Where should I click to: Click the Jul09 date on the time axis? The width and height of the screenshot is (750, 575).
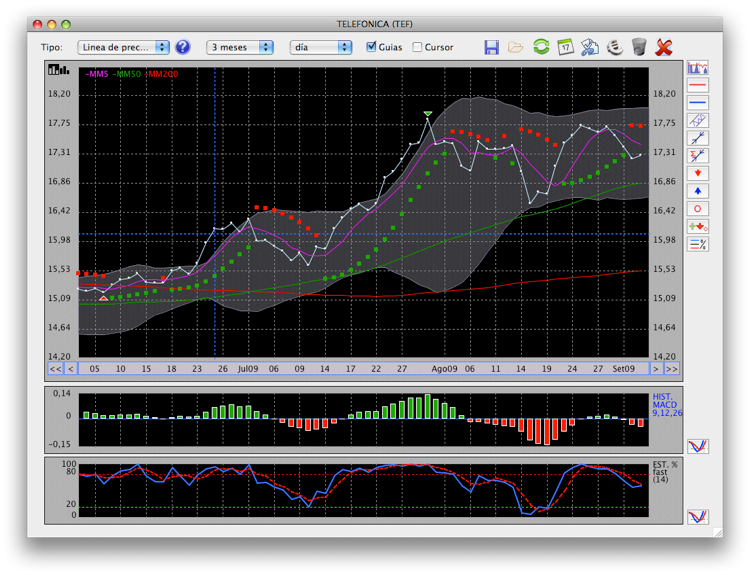pos(248,369)
